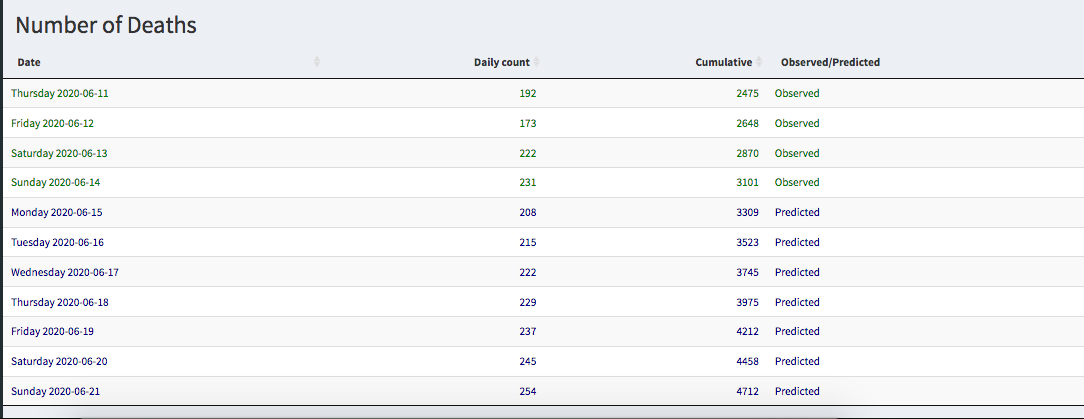Click the sort arrows next to Daily count
This screenshot has width=1084, height=419.
[537, 62]
